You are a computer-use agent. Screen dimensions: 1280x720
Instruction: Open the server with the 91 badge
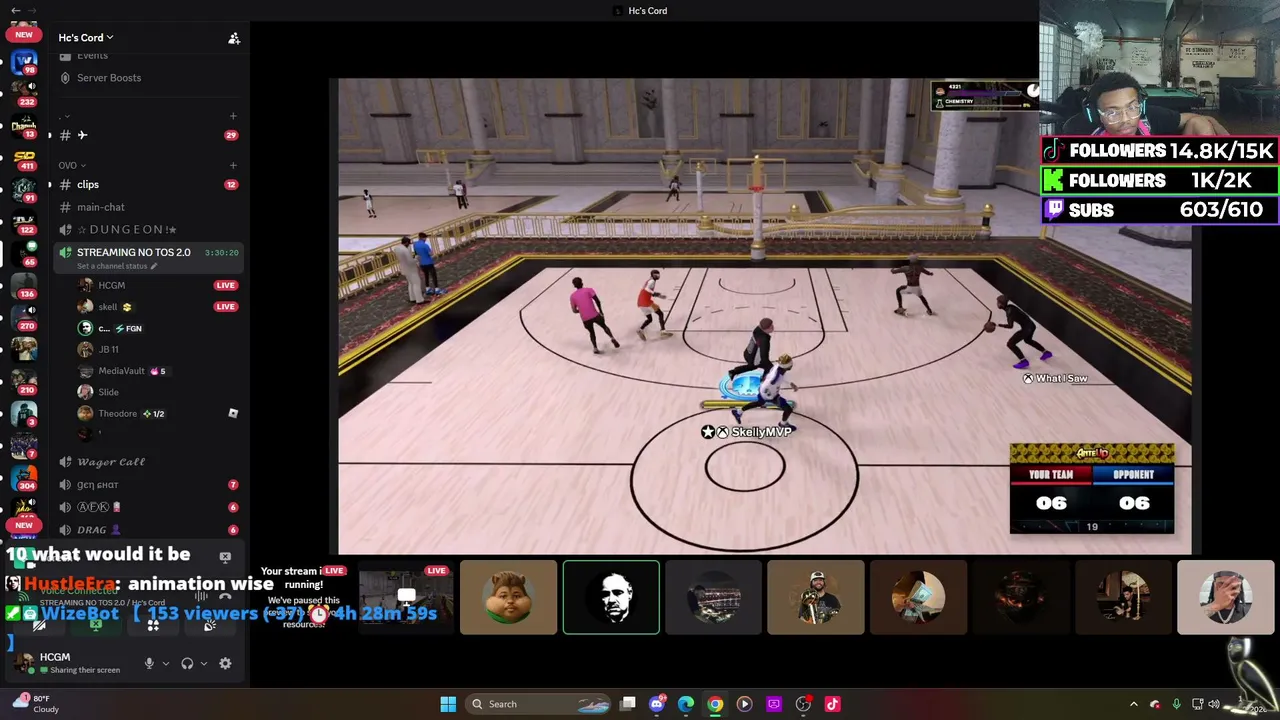point(24,190)
